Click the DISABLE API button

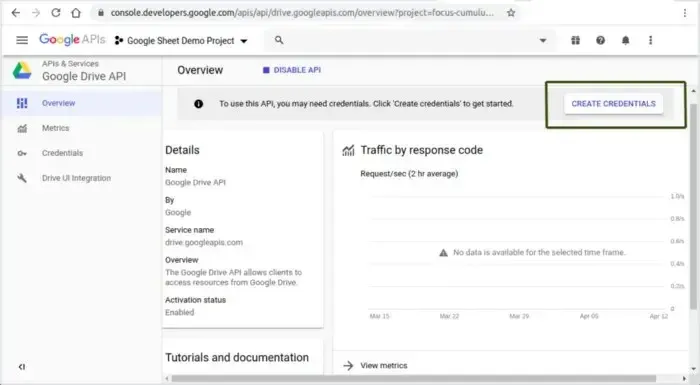[x=292, y=70]
